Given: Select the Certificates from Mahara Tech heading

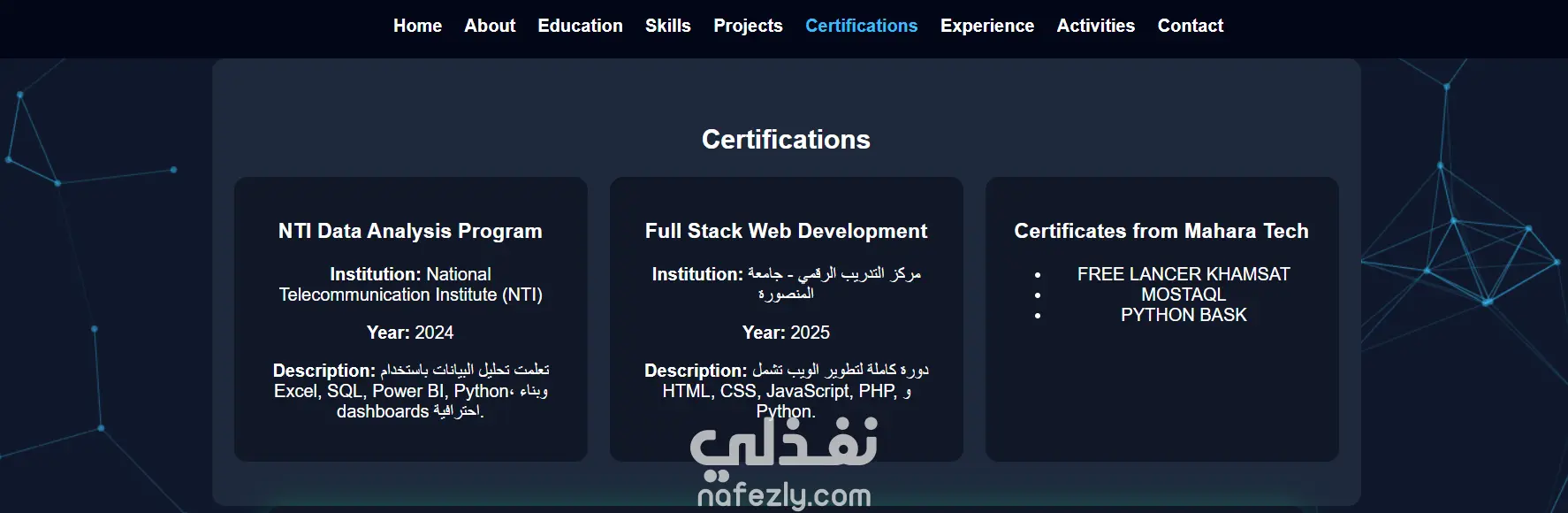Looking at the screenshot, I should [x=1161, y=231].
